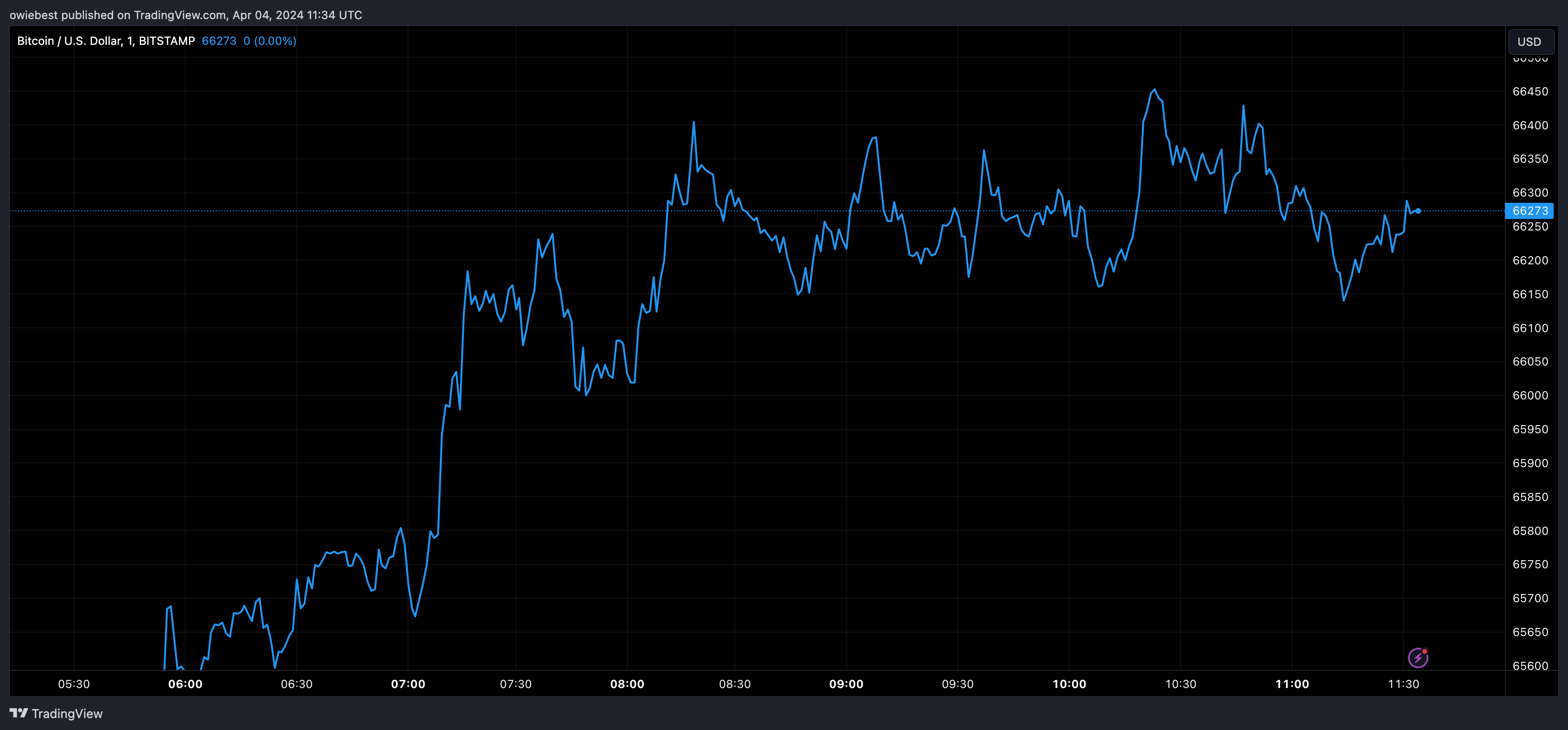Viewport: 1568px width, 730px height.
Task: Click the 07:30 time axis label
Action: [515, 684]
